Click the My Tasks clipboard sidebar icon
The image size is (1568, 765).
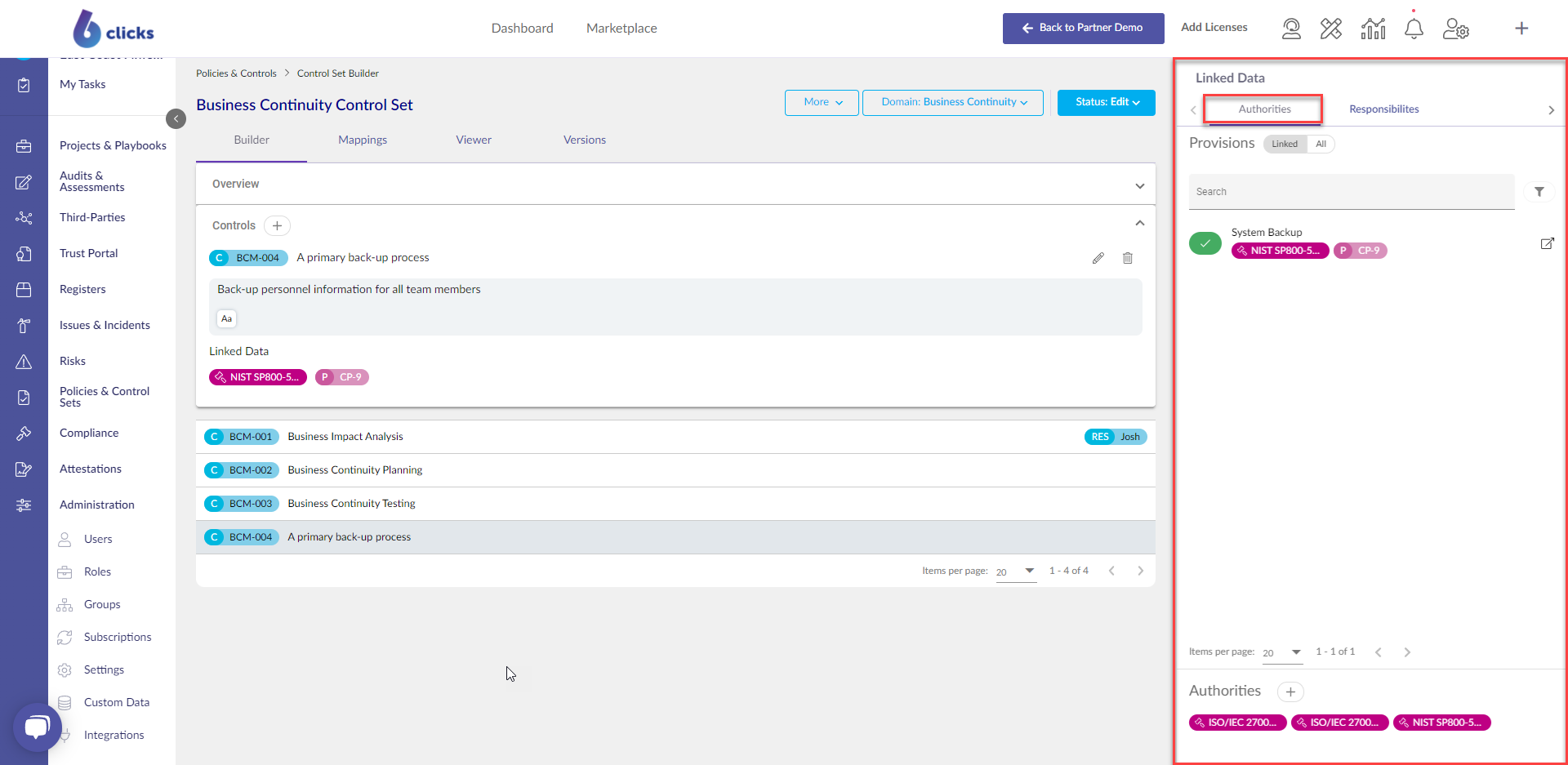[24, 85]
